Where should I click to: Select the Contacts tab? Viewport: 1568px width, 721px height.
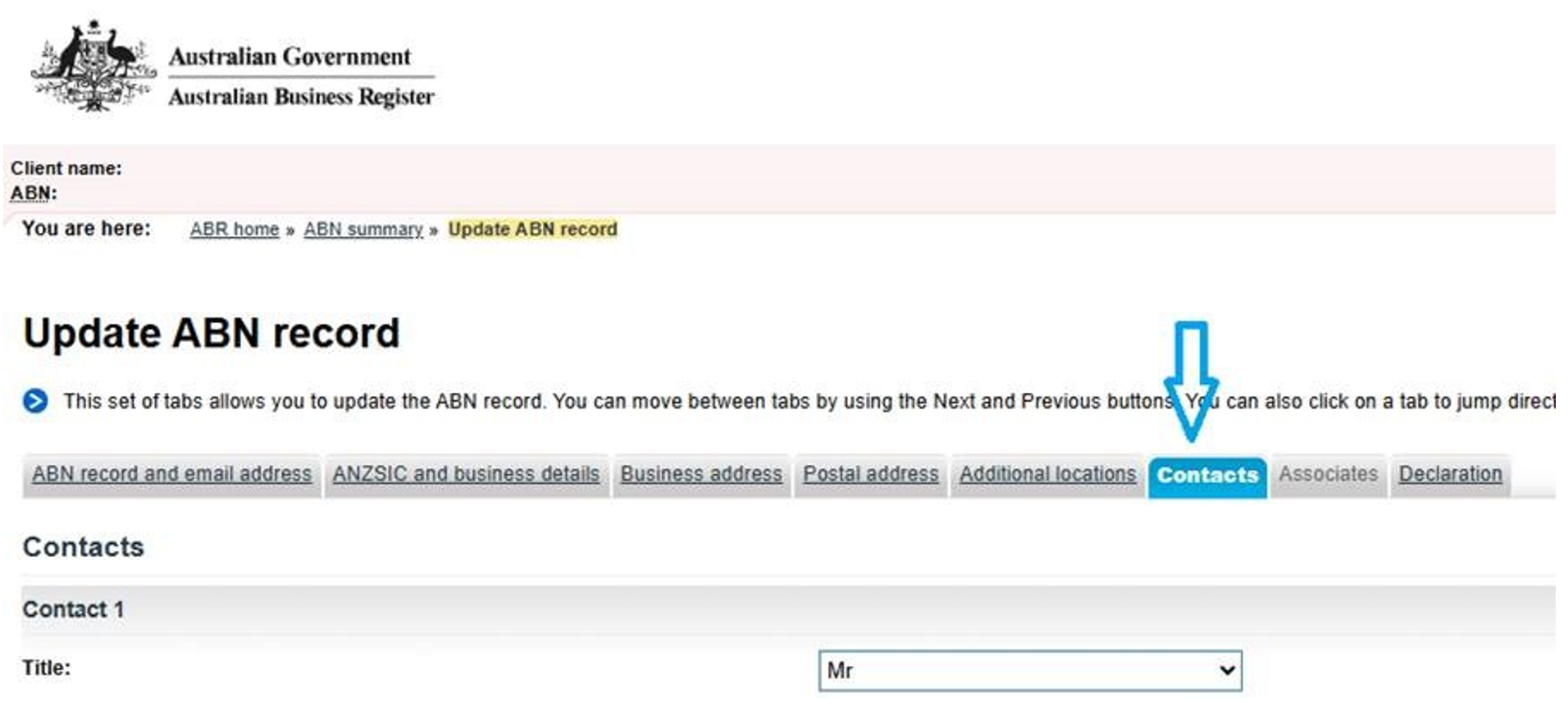pos(1207,477)
